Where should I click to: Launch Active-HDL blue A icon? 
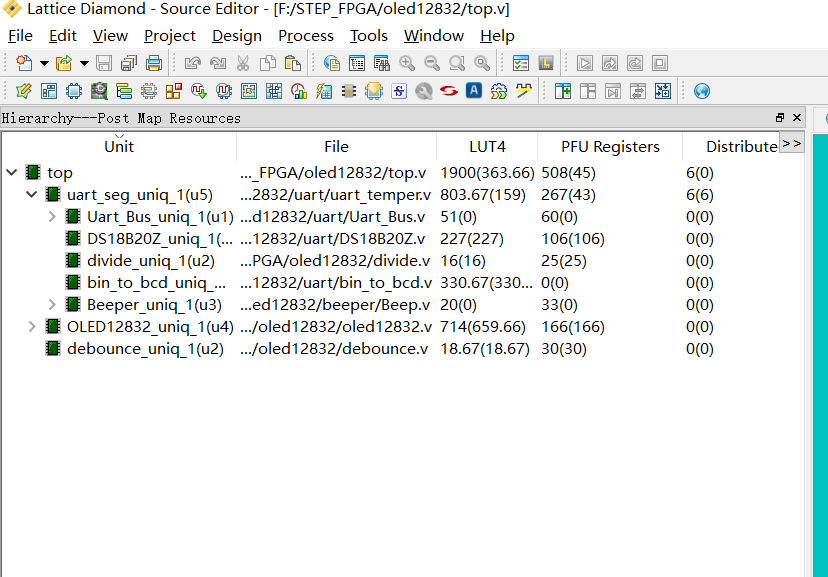[x=474, y=91]
